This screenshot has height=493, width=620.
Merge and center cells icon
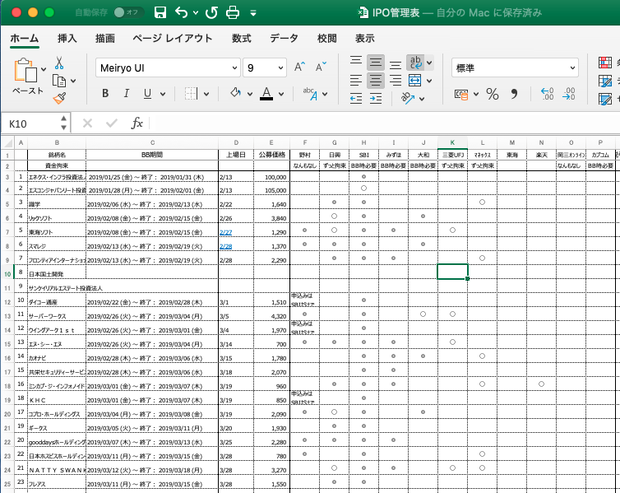415,81
